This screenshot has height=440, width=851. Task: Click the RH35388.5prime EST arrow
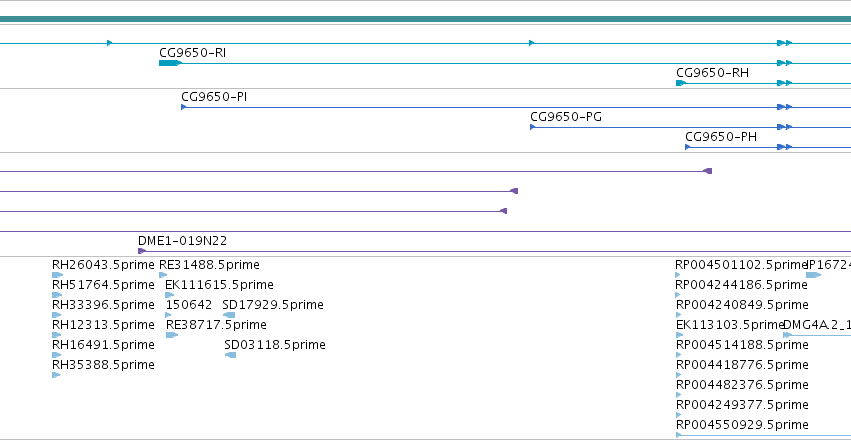click(56, 375)
